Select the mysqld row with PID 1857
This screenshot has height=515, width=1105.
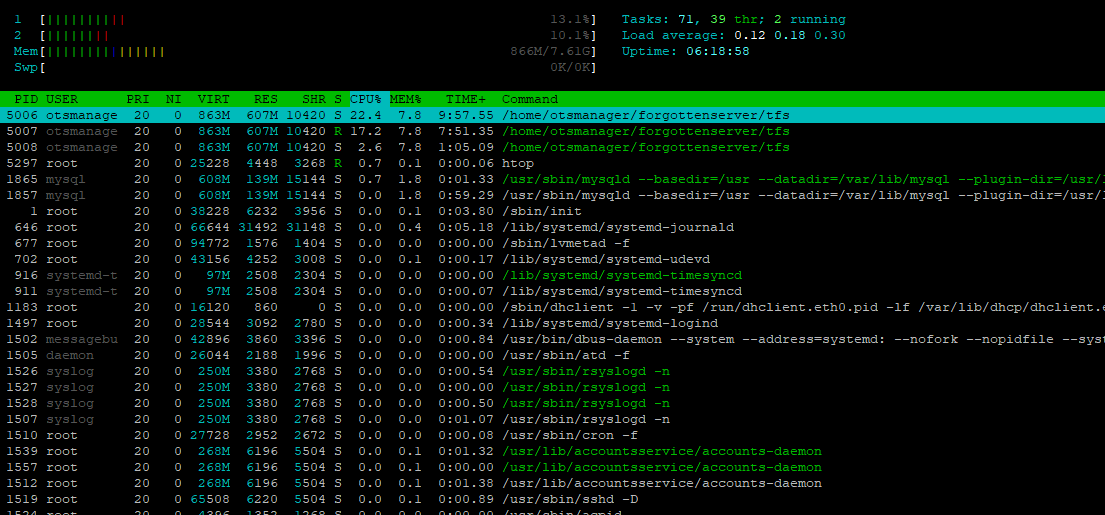(x=552, y=195)
